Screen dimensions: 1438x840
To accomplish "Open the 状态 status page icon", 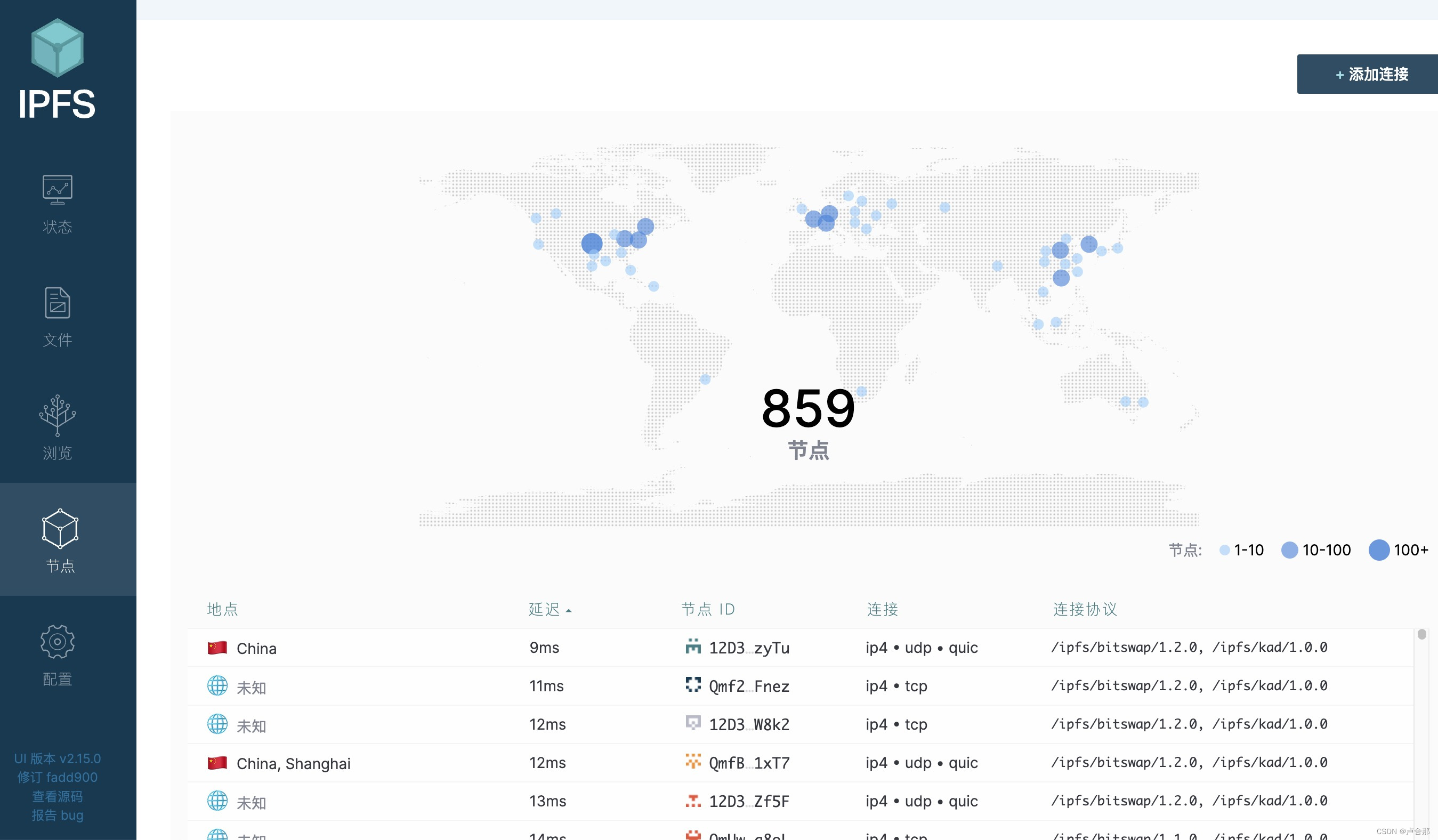I will 58,190.
